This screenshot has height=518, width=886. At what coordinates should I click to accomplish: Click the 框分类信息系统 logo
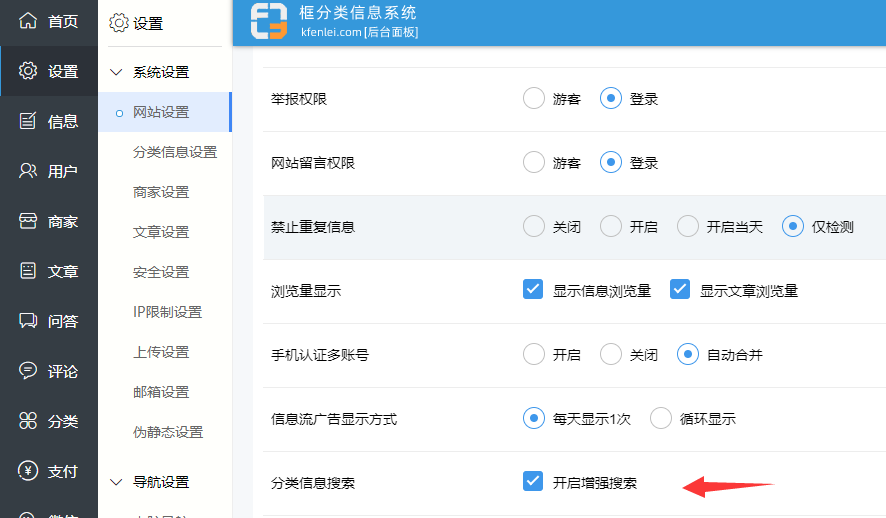[x=269, y=21]
